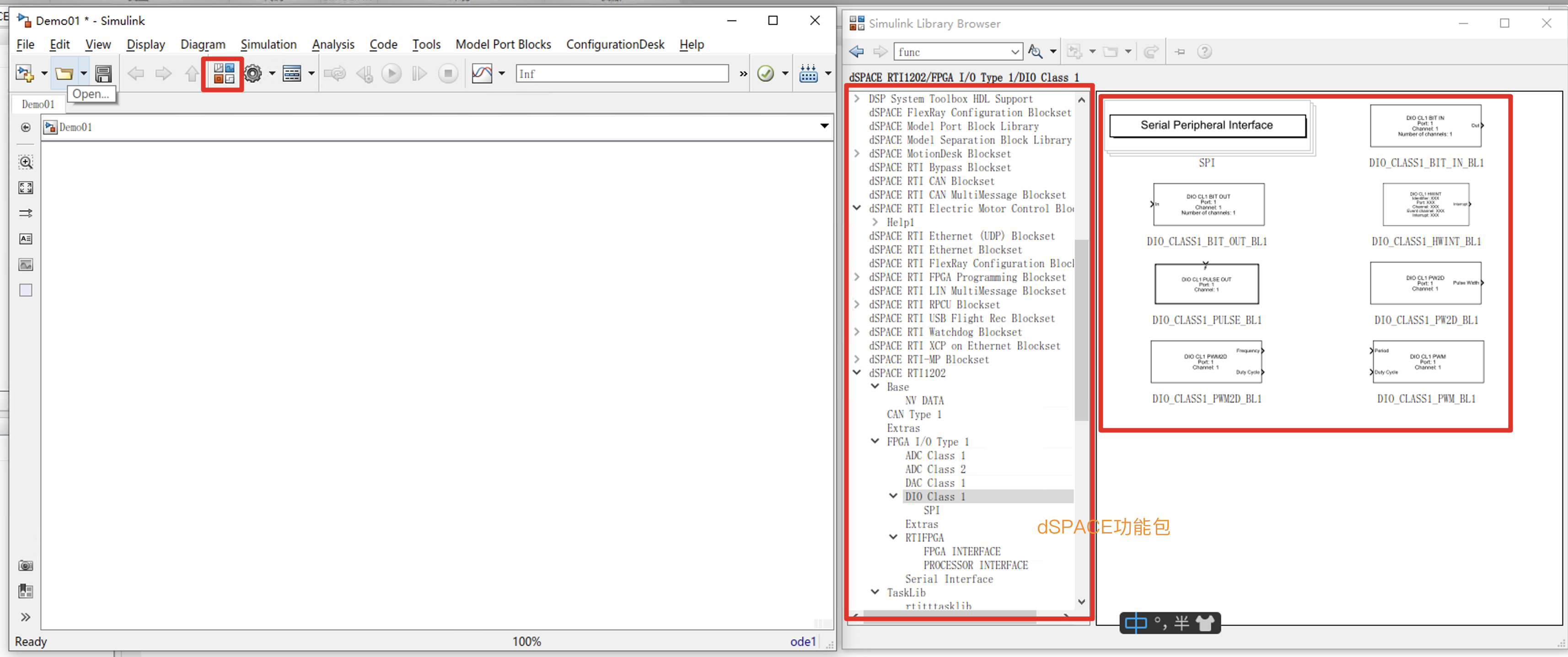Collapse the dSPACE RTI1202 tree node
This screenshot has height=657, width=1568.
point(856,372)
